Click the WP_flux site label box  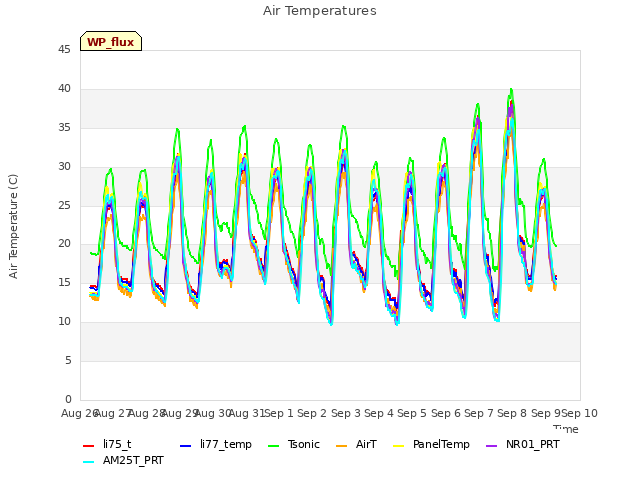[x=111, y=41]
